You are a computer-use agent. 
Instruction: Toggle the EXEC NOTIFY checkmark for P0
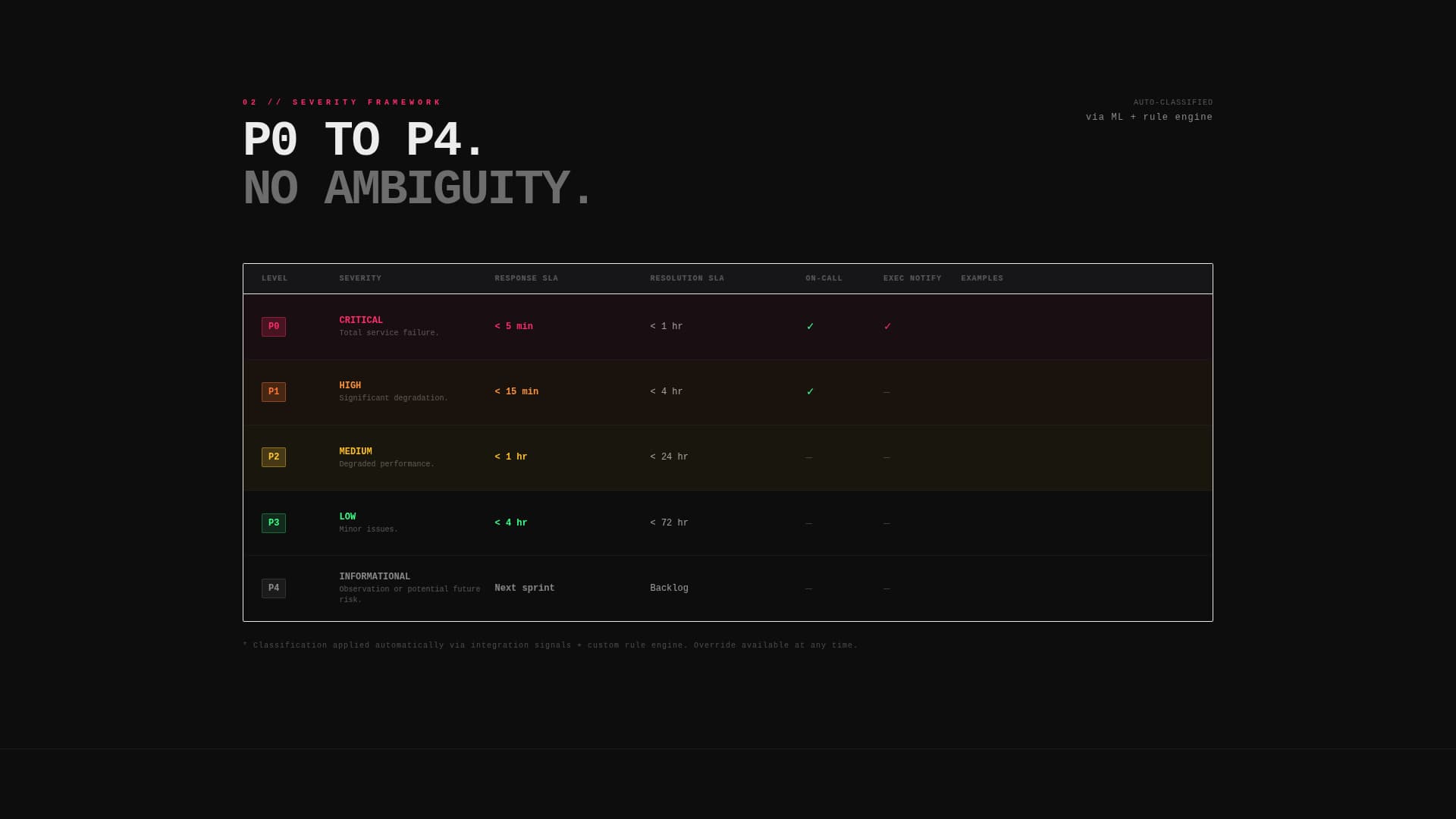pyautogui.click(x=886, y=326)
